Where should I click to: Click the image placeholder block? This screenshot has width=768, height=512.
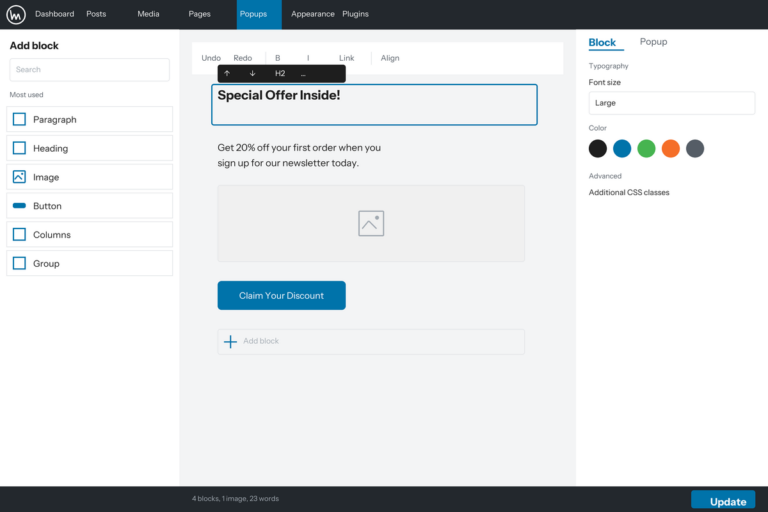[x=371, y=223]
